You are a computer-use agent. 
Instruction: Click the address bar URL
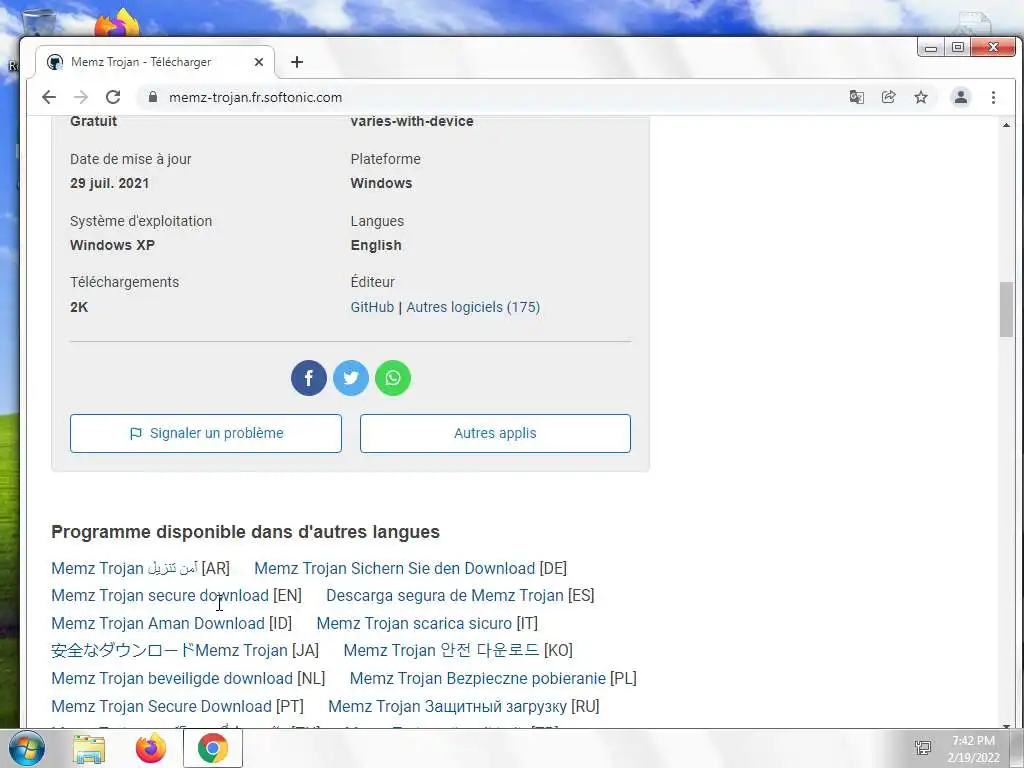(x=255, y=97)
